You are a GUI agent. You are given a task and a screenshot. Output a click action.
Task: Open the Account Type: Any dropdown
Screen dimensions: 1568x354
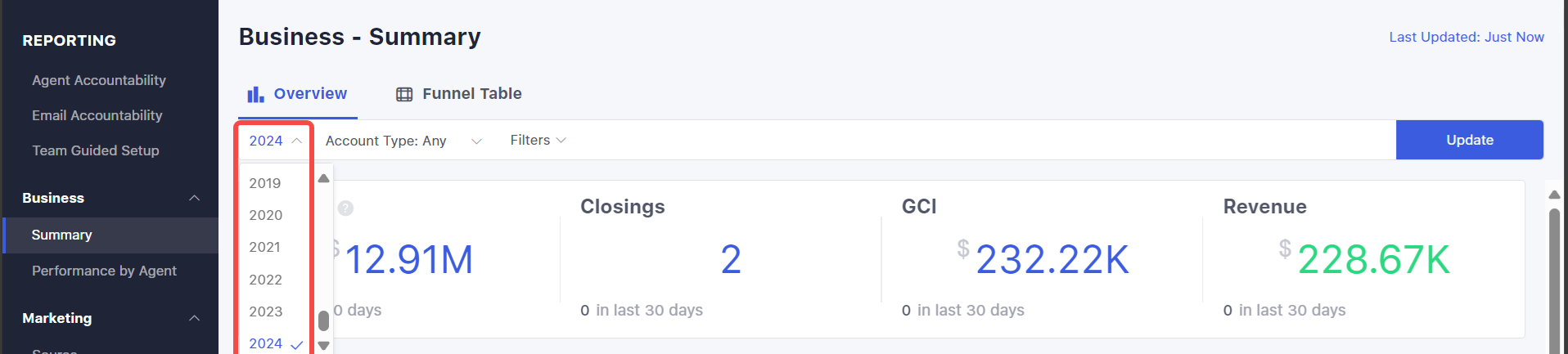[403, 141]
